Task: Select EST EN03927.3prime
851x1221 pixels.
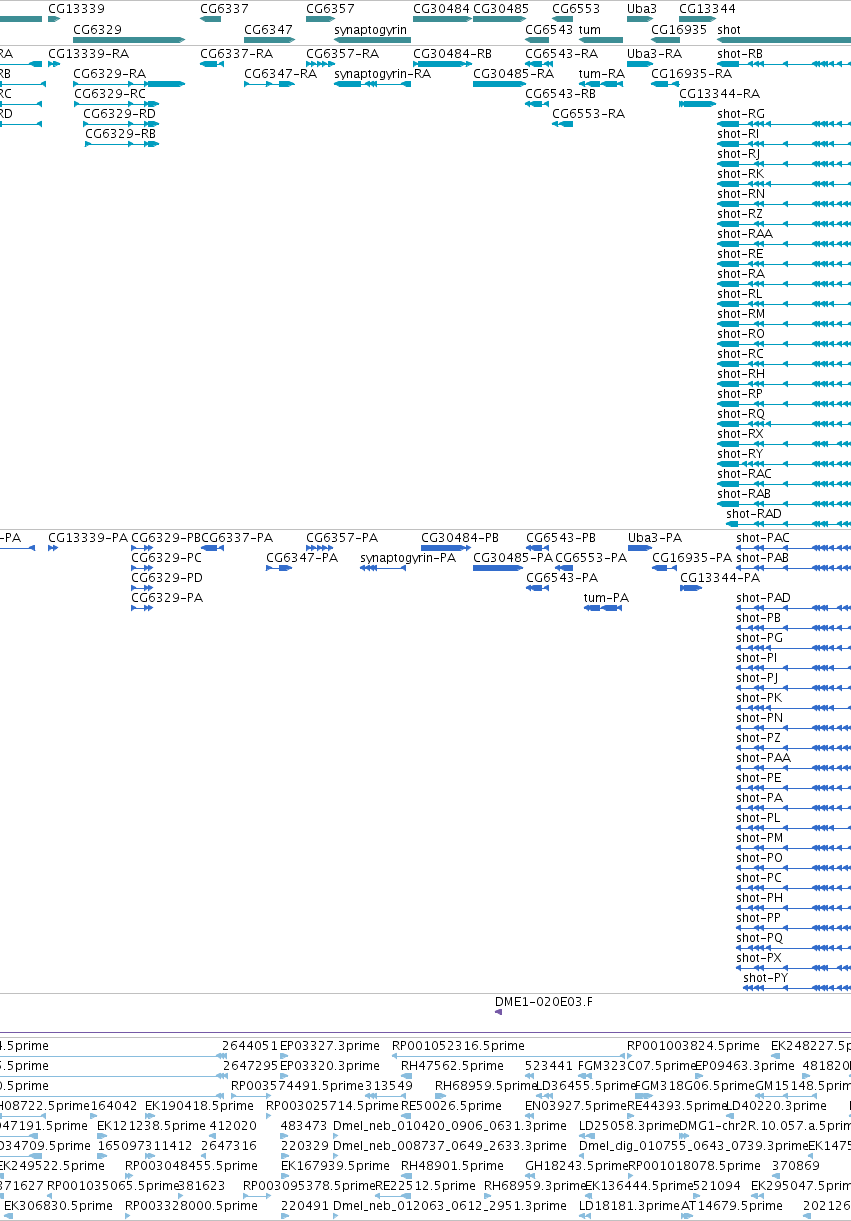Action: tap(576, 1106)
